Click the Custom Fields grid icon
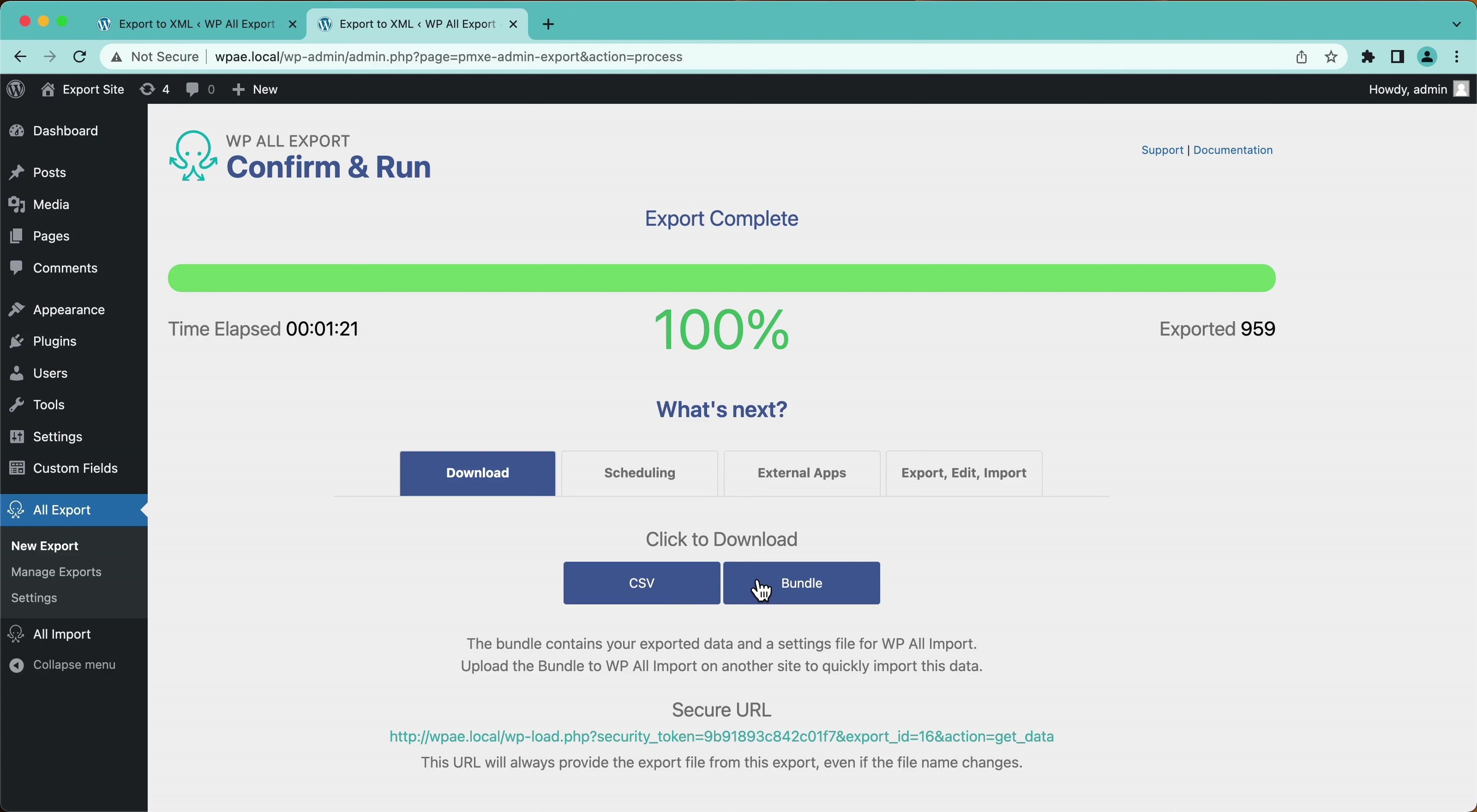The image size is (1477, 812). [17, 469]
